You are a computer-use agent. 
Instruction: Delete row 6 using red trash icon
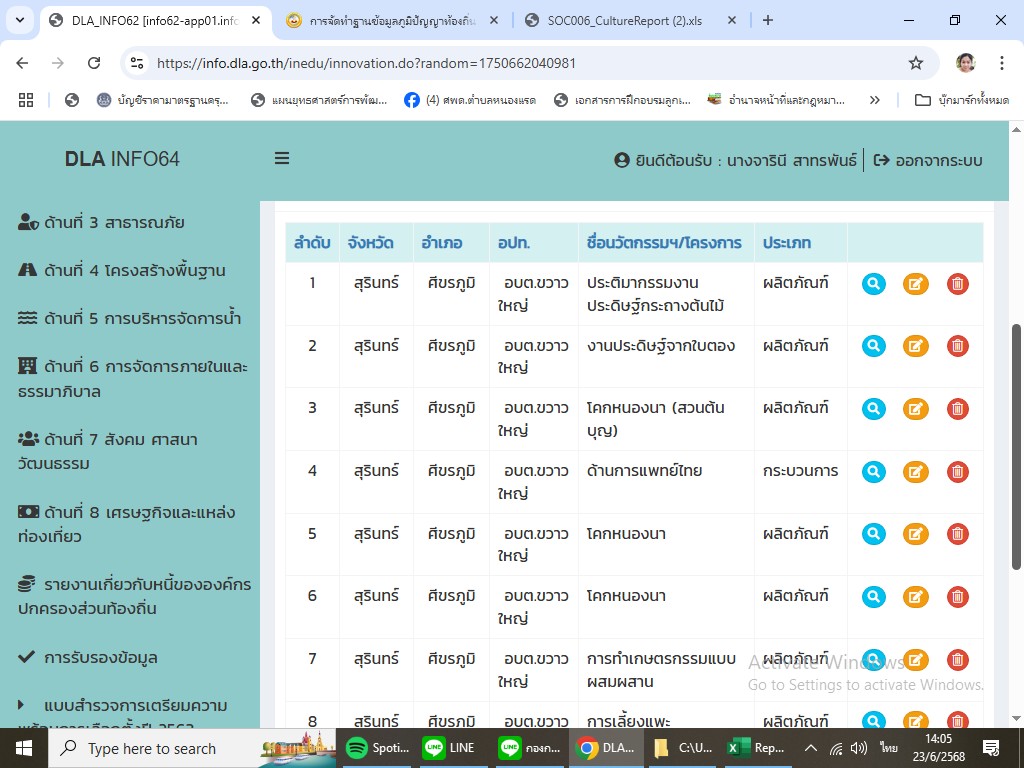pyautogui.click(x=957, y=597)
